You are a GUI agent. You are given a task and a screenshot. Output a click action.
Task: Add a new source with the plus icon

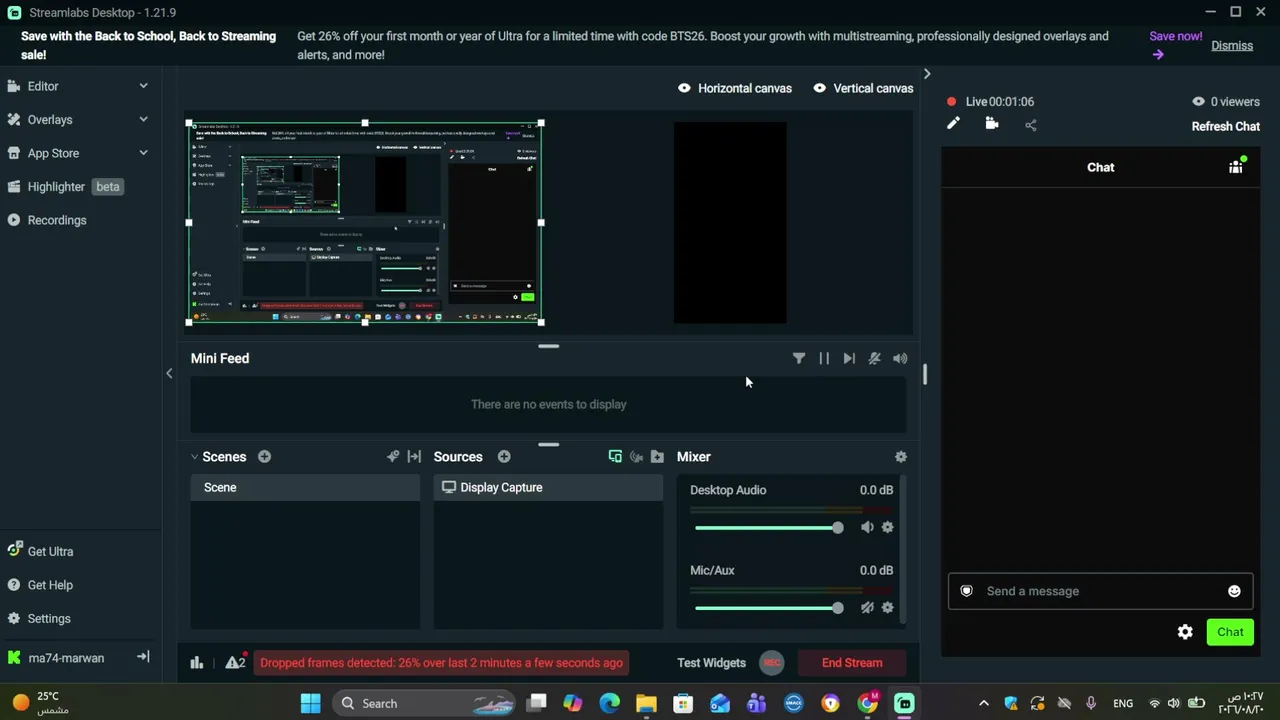pos(504,457)
